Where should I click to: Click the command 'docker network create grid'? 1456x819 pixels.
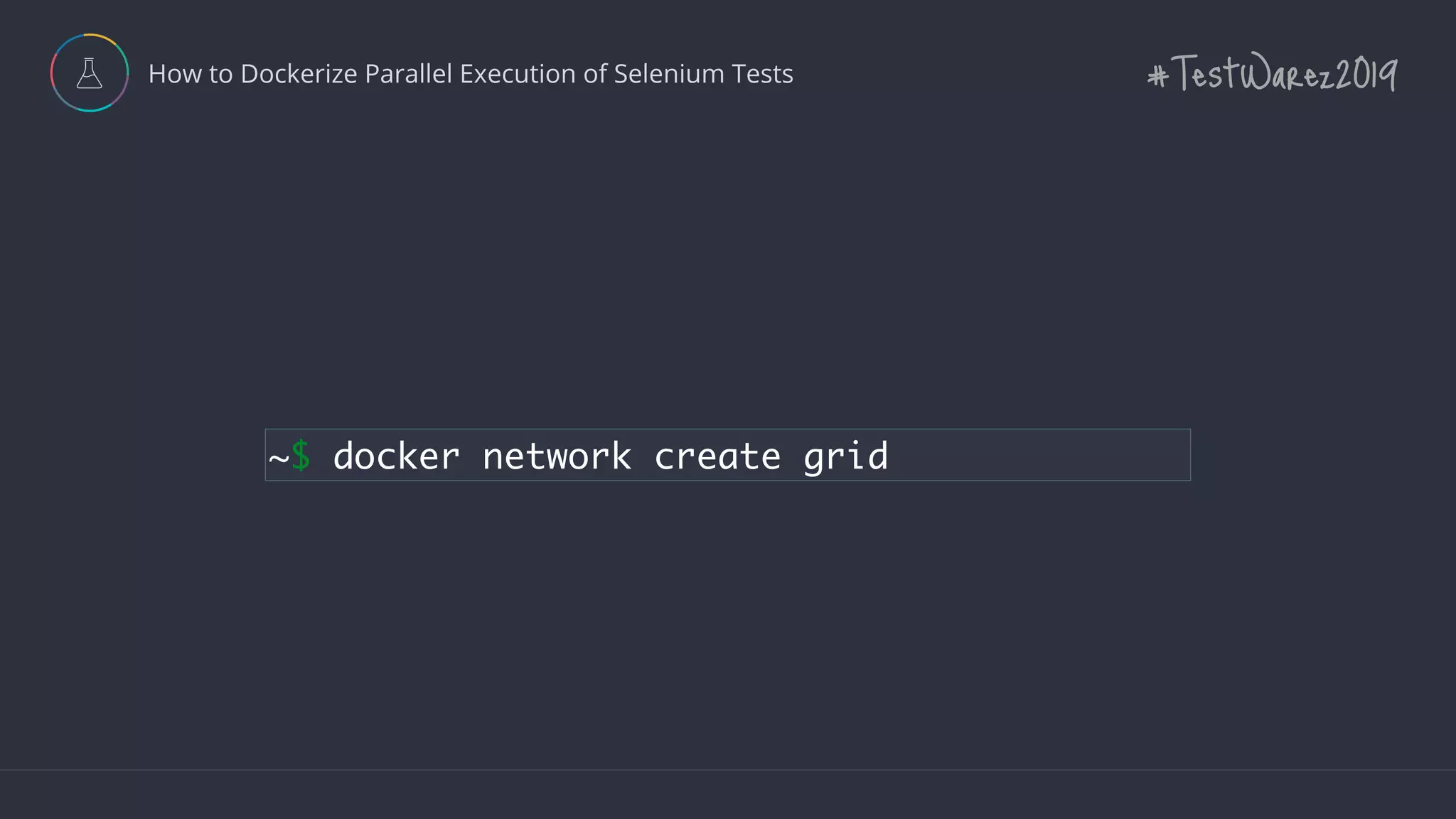point(611,456)
